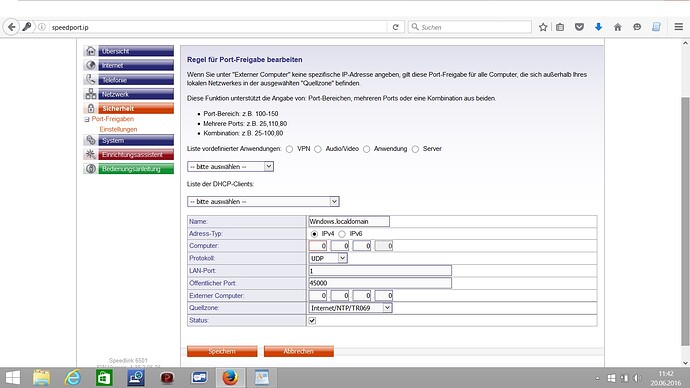
Task: Click the Einstellungen link in sidebar
Action: [118, 129]
